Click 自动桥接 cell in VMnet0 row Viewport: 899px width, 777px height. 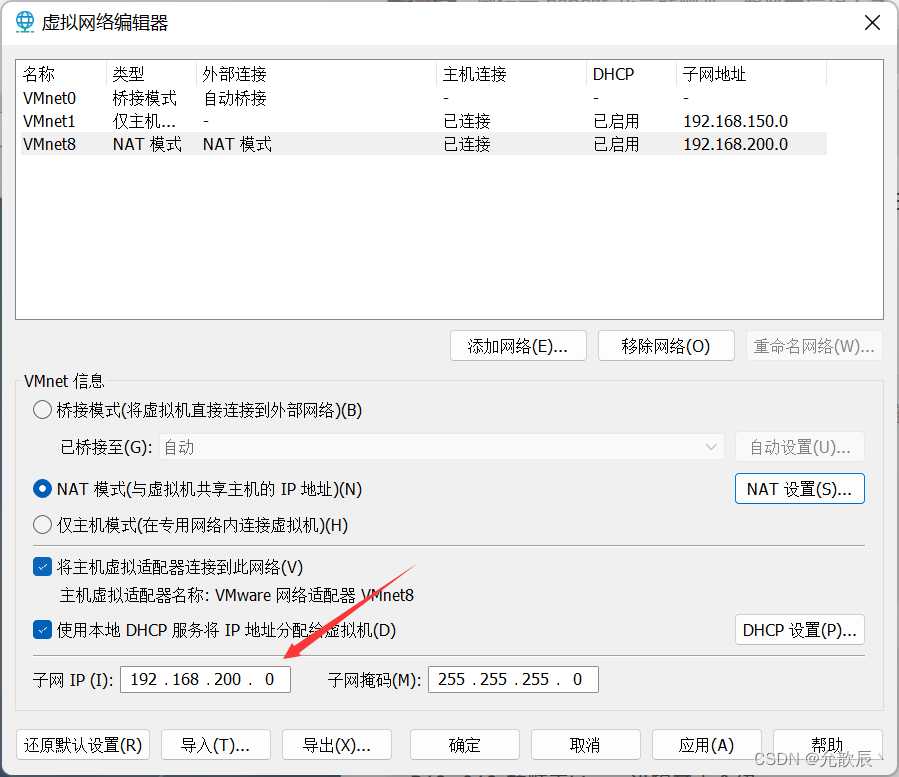pos(235,98)
